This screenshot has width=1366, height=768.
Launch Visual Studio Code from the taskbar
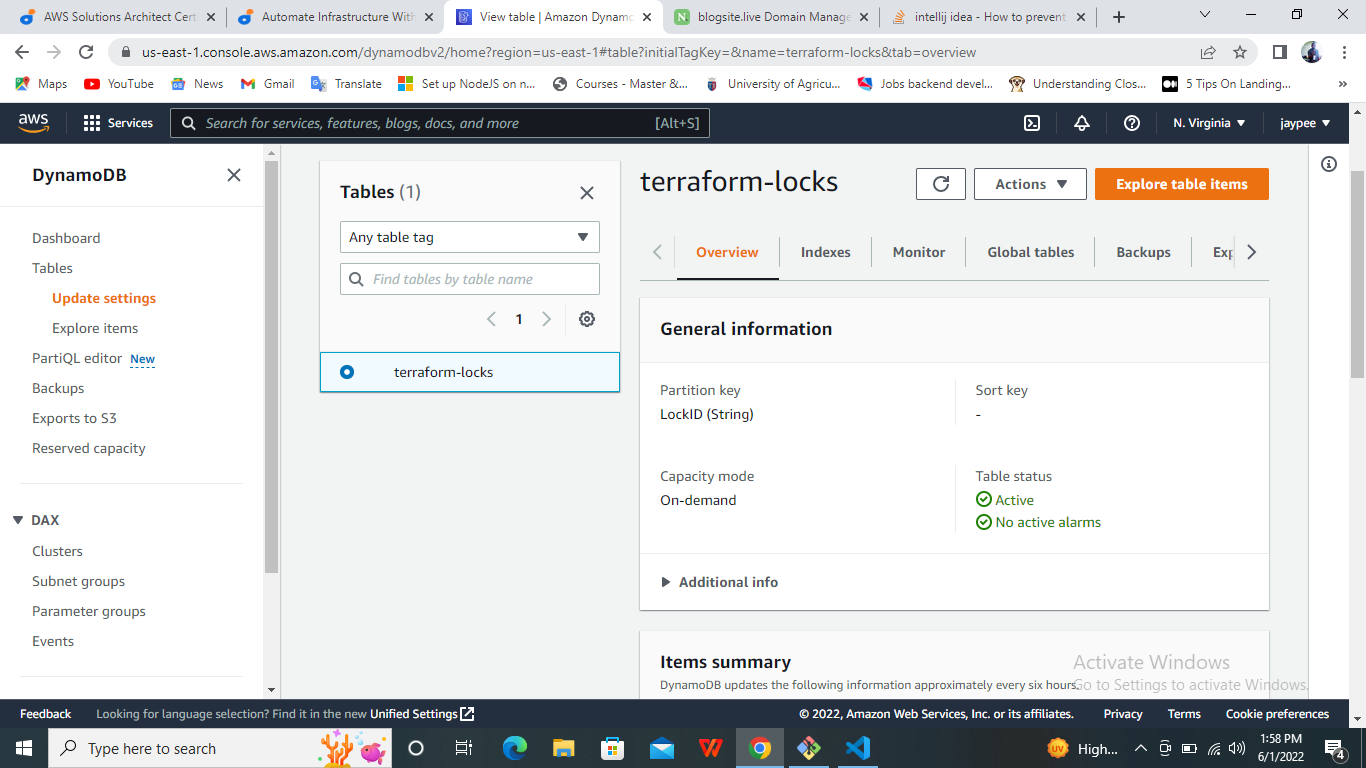(858, 748)
